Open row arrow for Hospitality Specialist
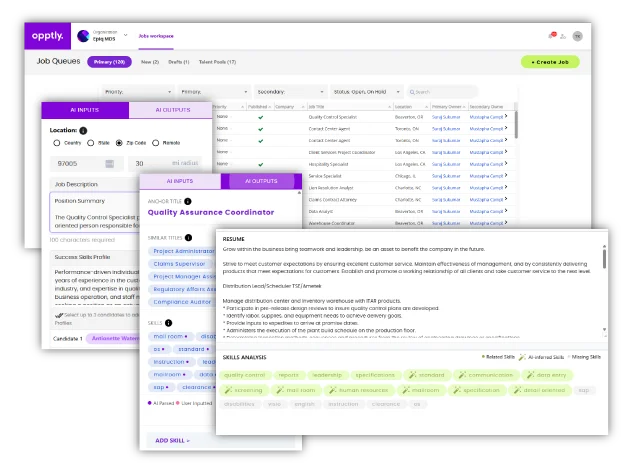The width and height of the screenshot is (622, 475). [506, 163]
